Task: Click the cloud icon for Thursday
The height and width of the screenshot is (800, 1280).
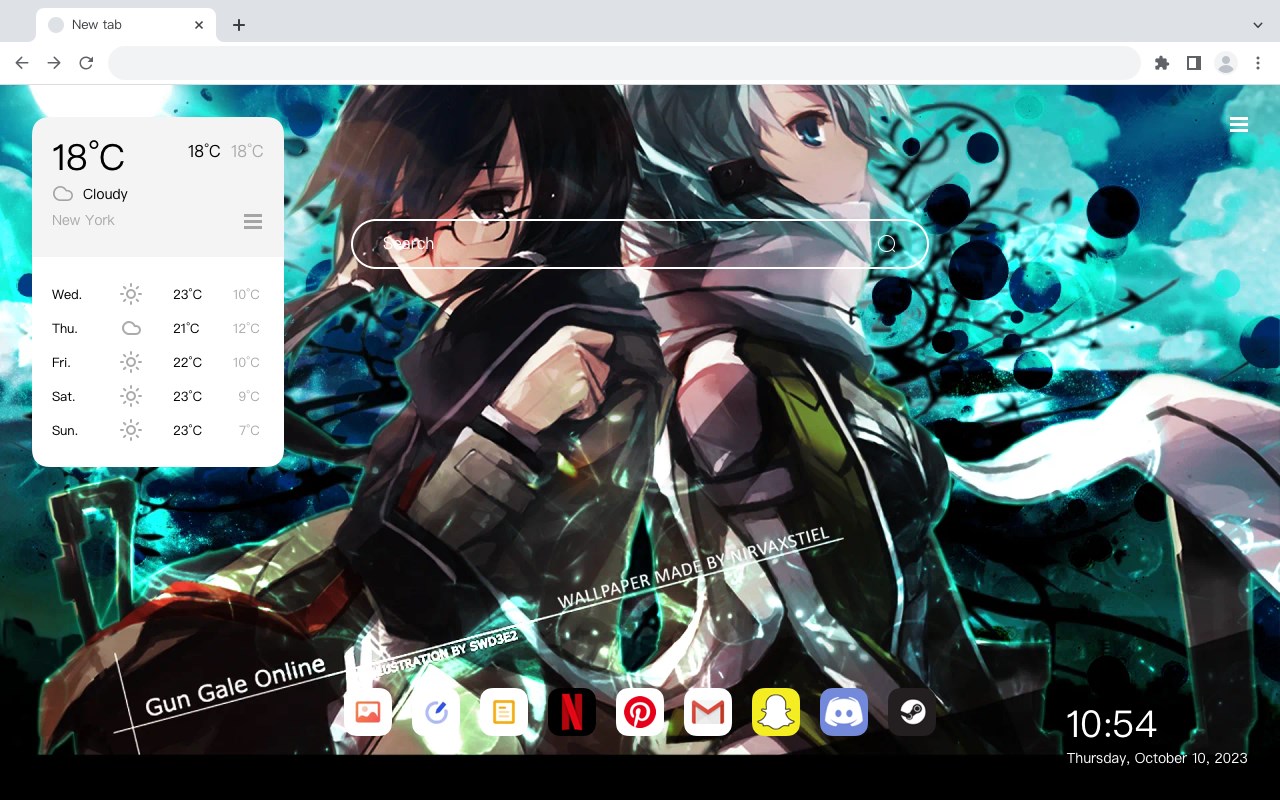Action: 131,328
